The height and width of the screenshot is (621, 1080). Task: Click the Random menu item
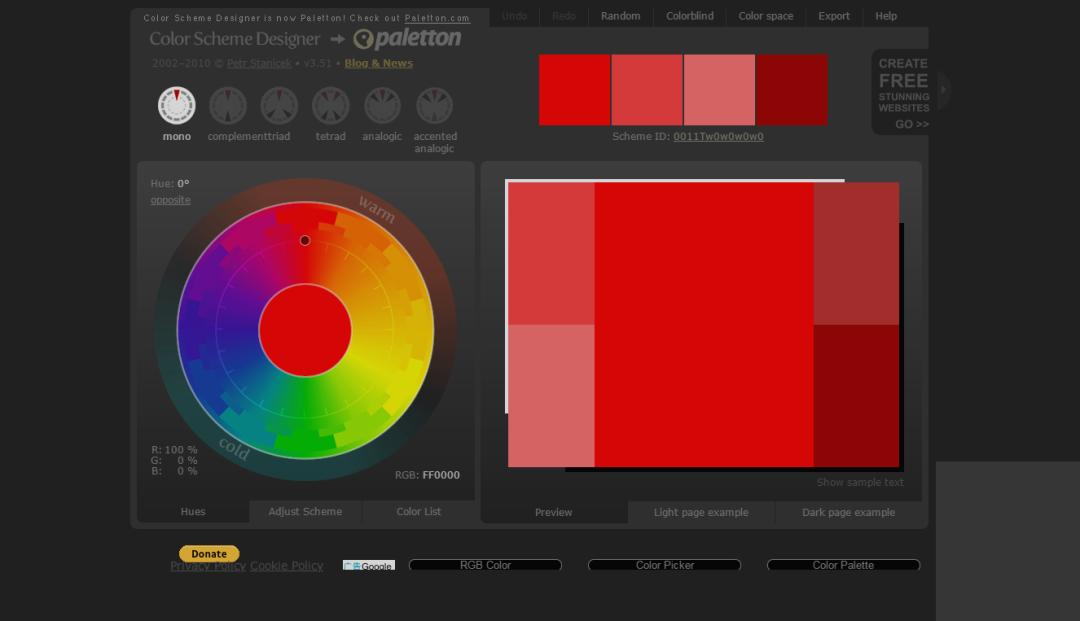click(x=620, y=16)
